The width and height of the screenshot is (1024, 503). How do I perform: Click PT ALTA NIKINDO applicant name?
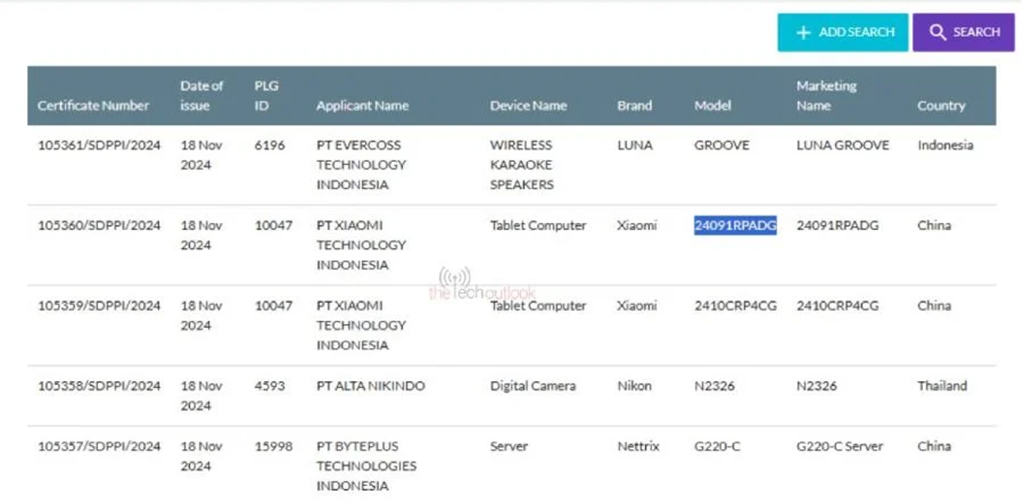[x=372, y=385]
